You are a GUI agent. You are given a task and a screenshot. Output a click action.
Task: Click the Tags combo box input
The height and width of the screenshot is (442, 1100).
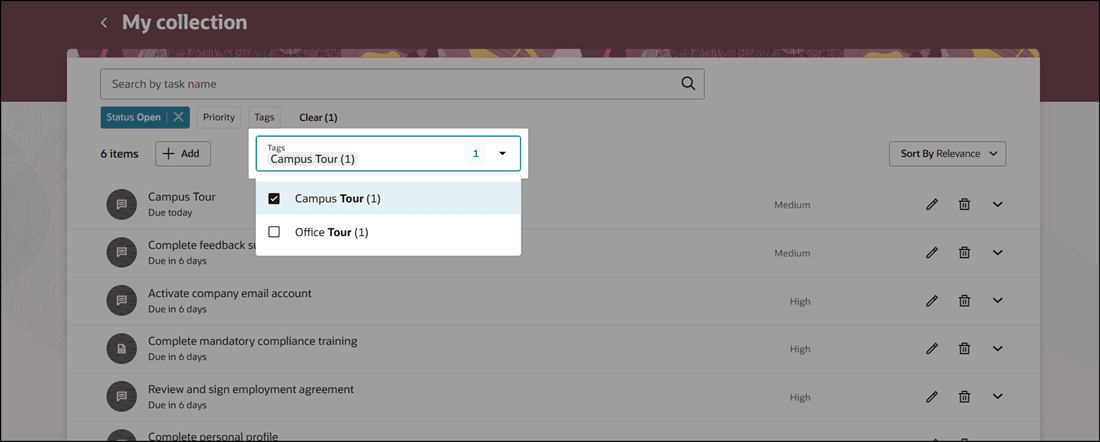click(388, 154)
